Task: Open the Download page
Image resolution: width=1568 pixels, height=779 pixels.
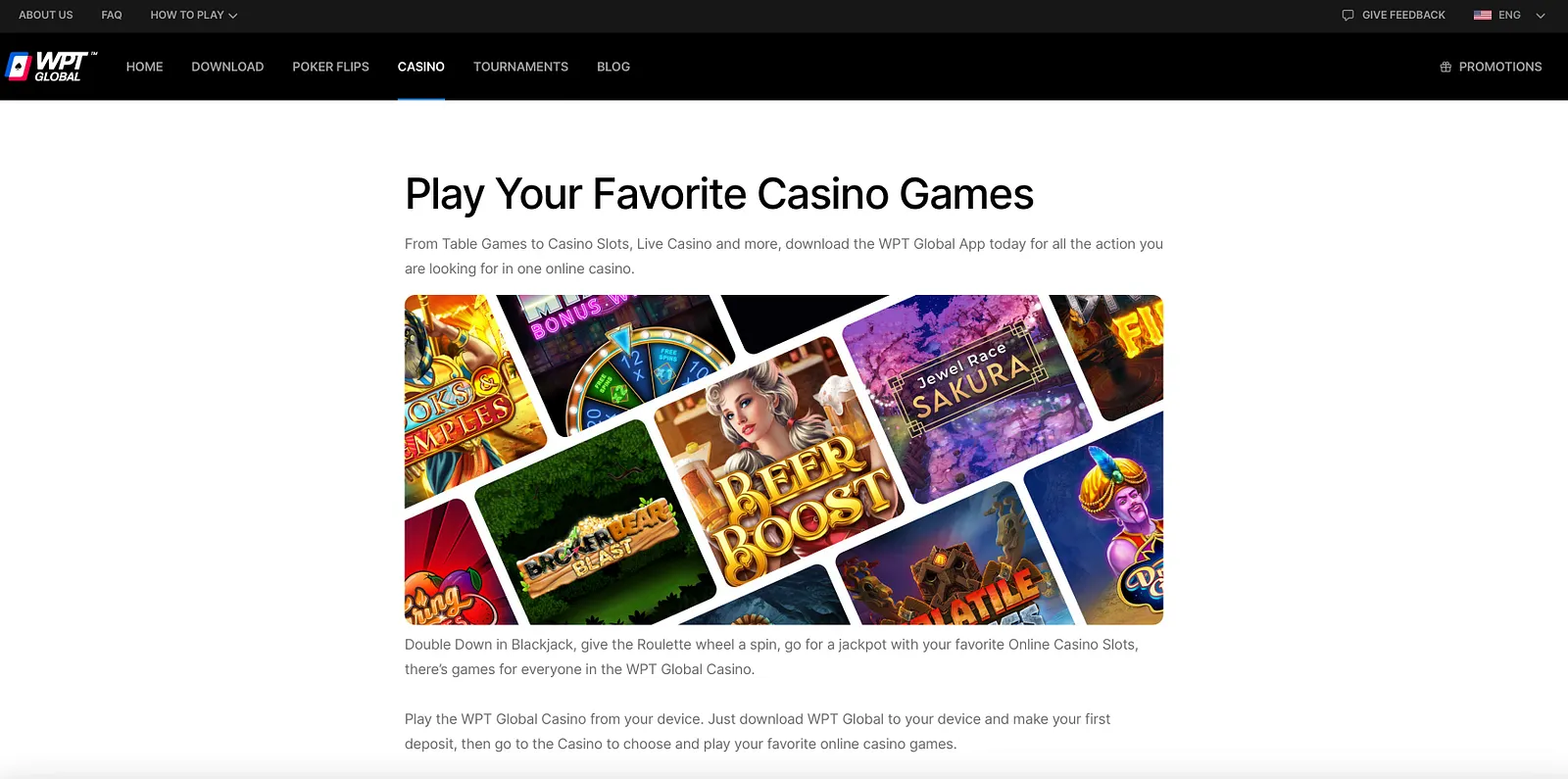Action: (x=227, y=67)
